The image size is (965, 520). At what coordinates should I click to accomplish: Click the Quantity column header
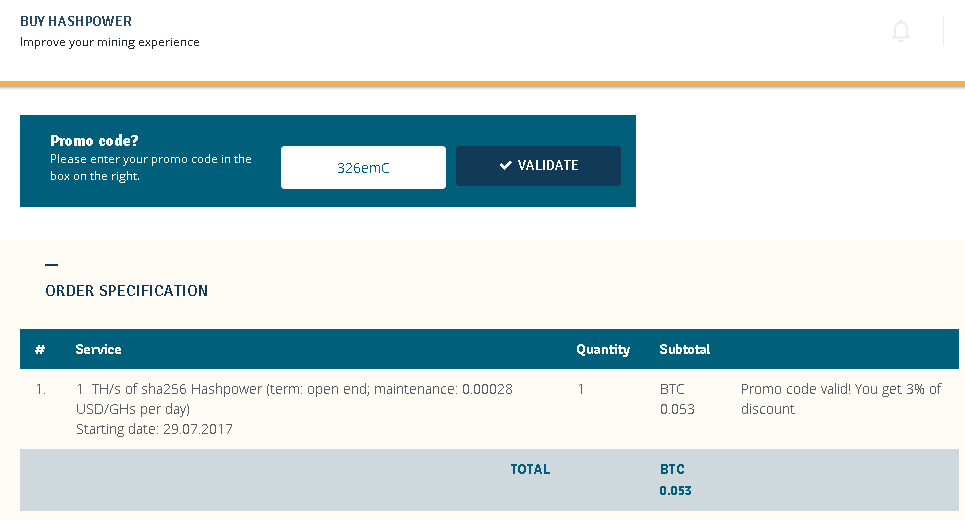[603, 349]
